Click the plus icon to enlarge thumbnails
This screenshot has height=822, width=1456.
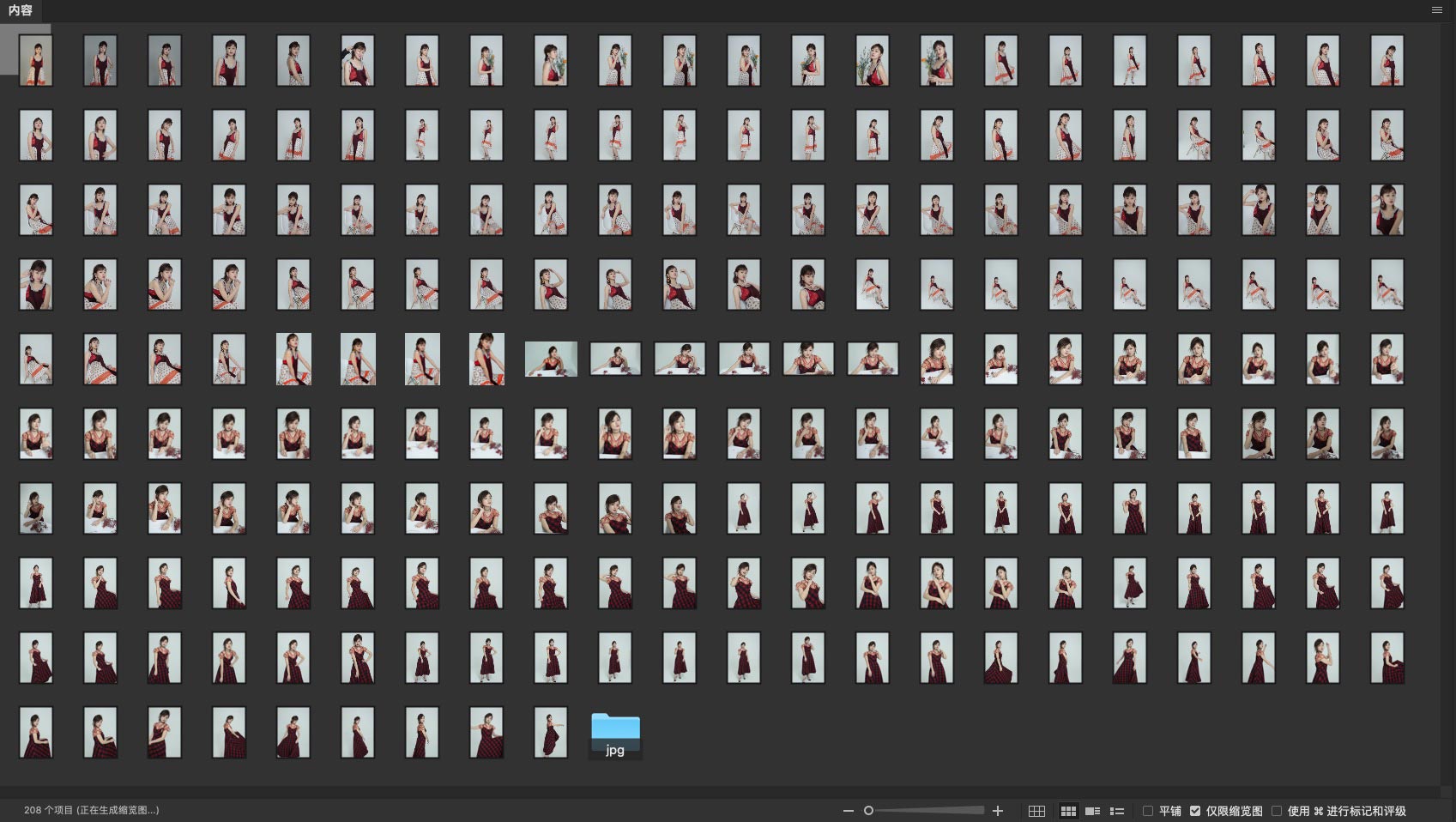click(998, 811)
